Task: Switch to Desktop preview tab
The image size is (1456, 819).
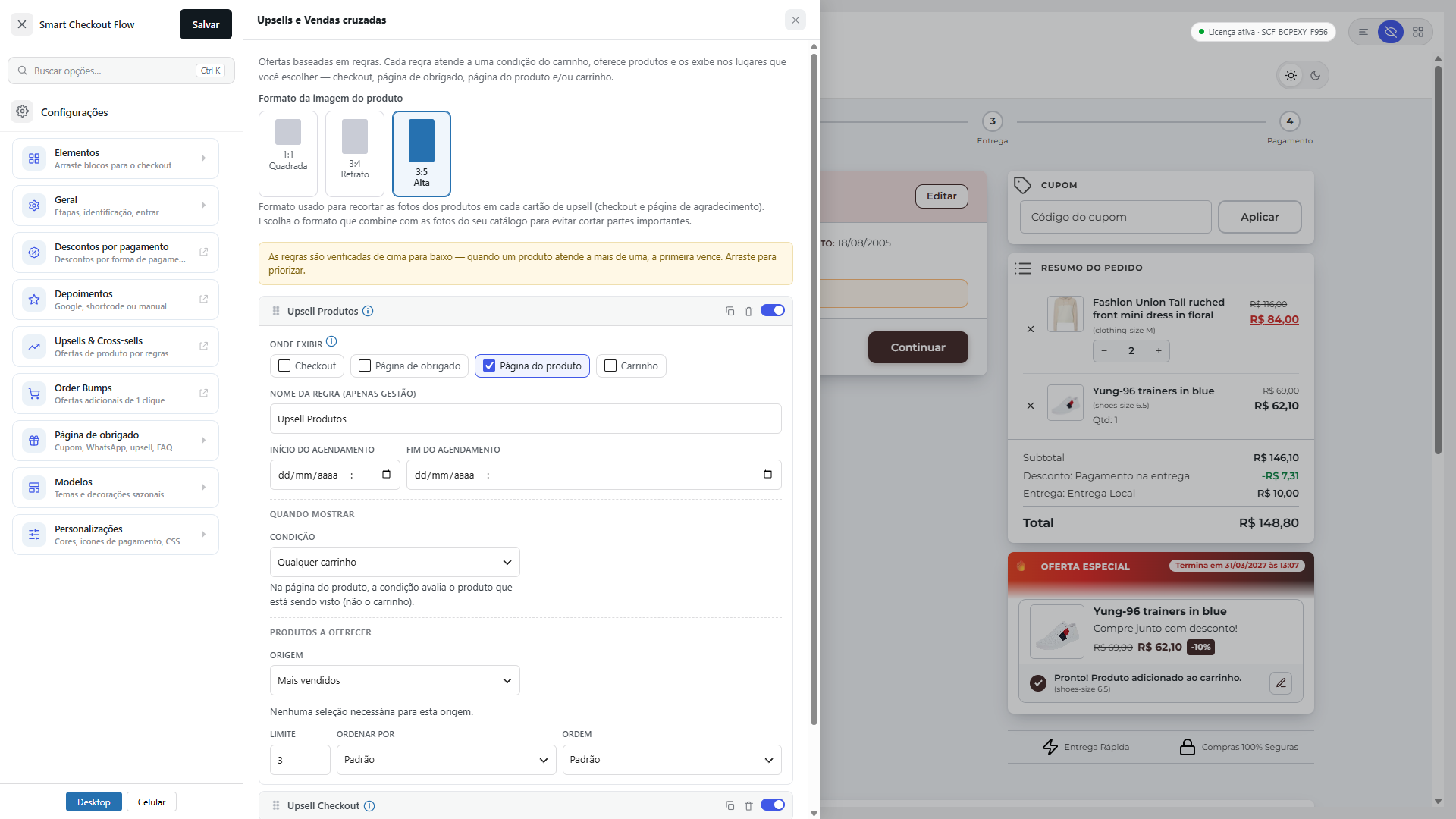Action: point(94,802)
